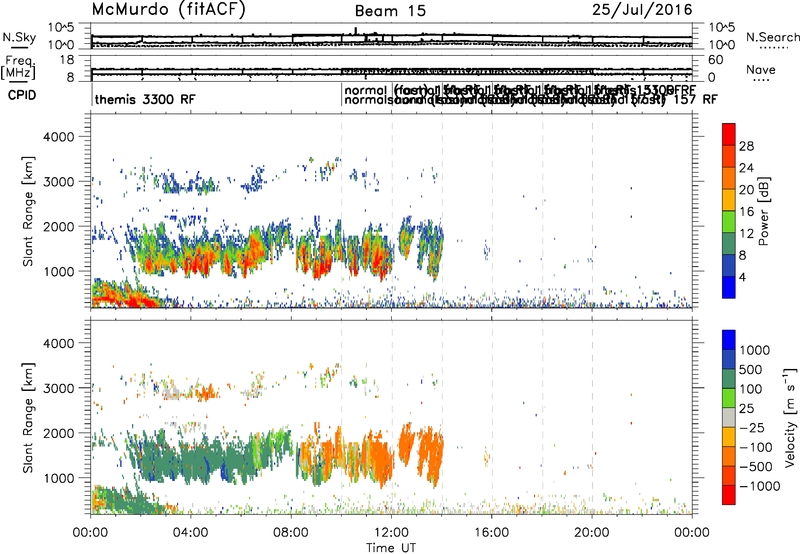This screenshot has height=554, width=800.
Task: Pick the grey -25 to 25 Velocity colorbar segment
Action: tap(729, 418)
